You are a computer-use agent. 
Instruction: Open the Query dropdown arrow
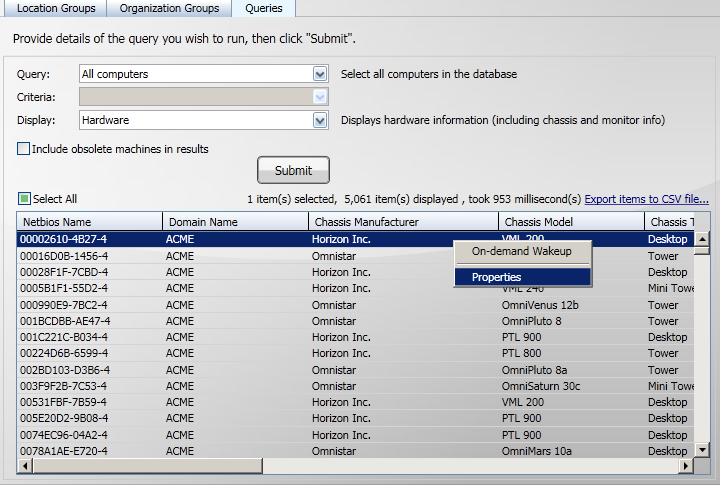320,74
